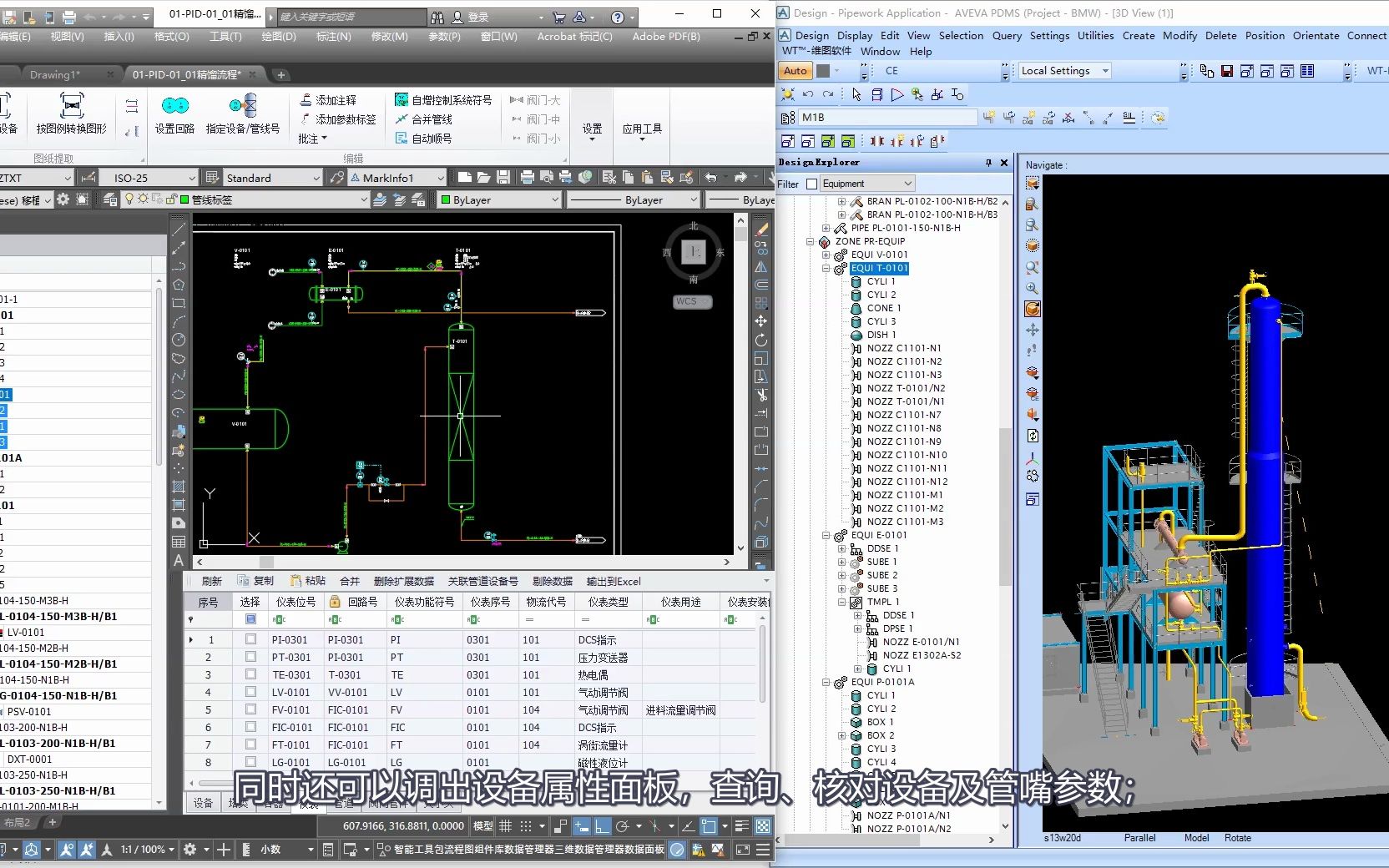Click the 自增控制系统符号 icon
This screenshot has height=868, width=1389.
tap(402, 100)
